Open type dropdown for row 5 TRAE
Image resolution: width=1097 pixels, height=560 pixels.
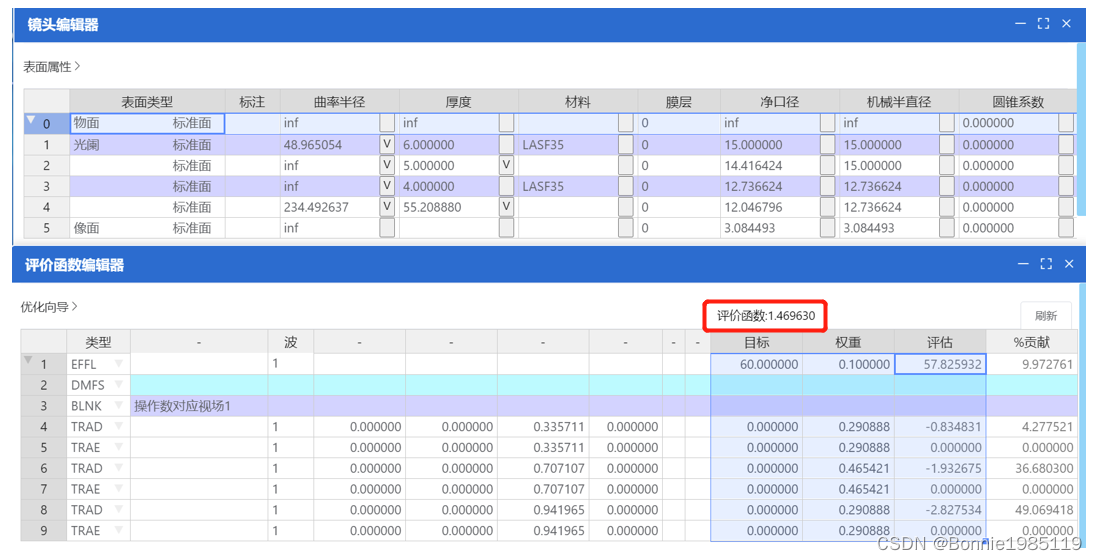(118, 447)
